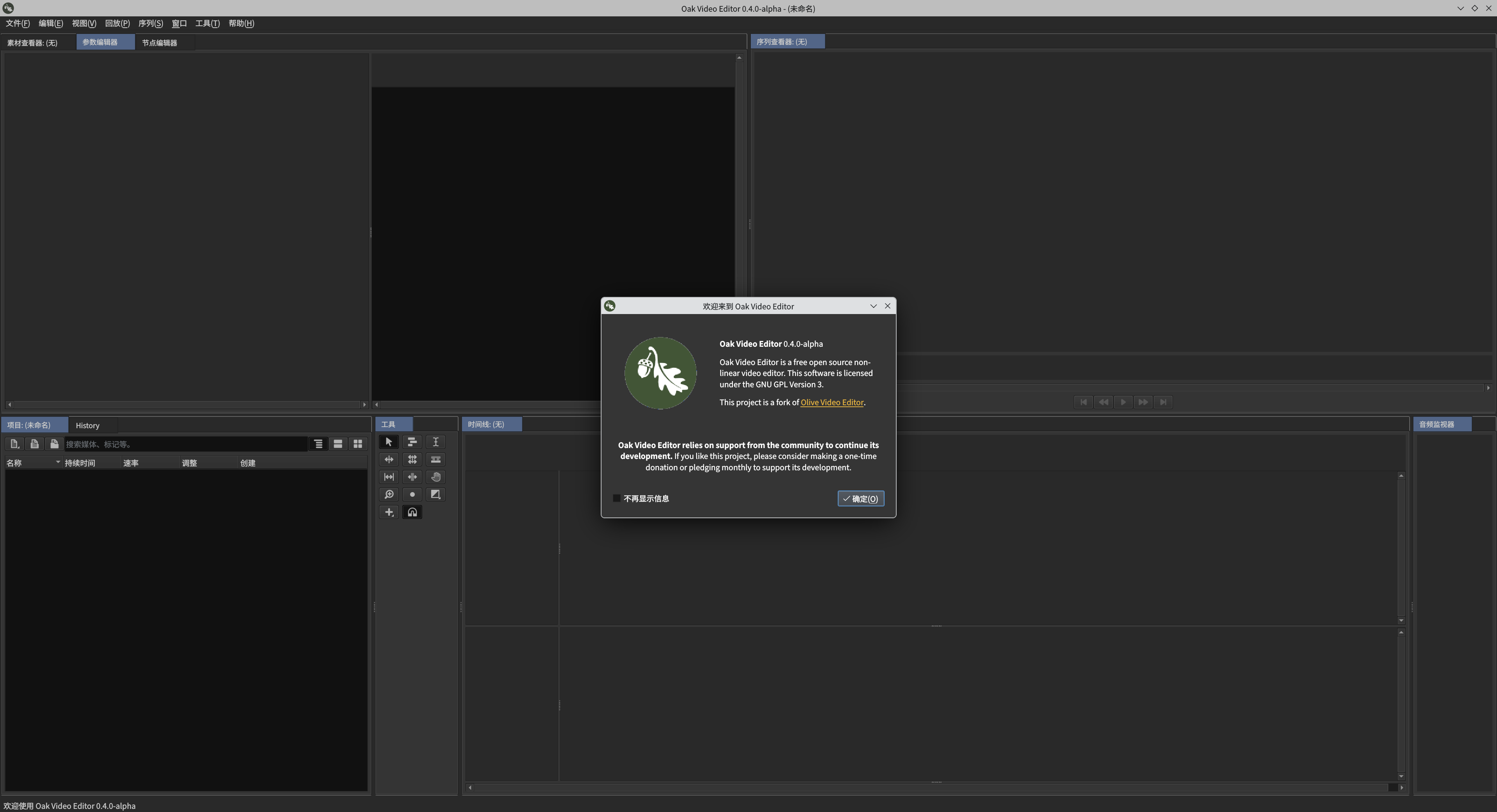Viewport: 1497px width, 812px height.
Task: Switch project panel to icon grid view
Action: pyautogui.click(x=357, y=444)
